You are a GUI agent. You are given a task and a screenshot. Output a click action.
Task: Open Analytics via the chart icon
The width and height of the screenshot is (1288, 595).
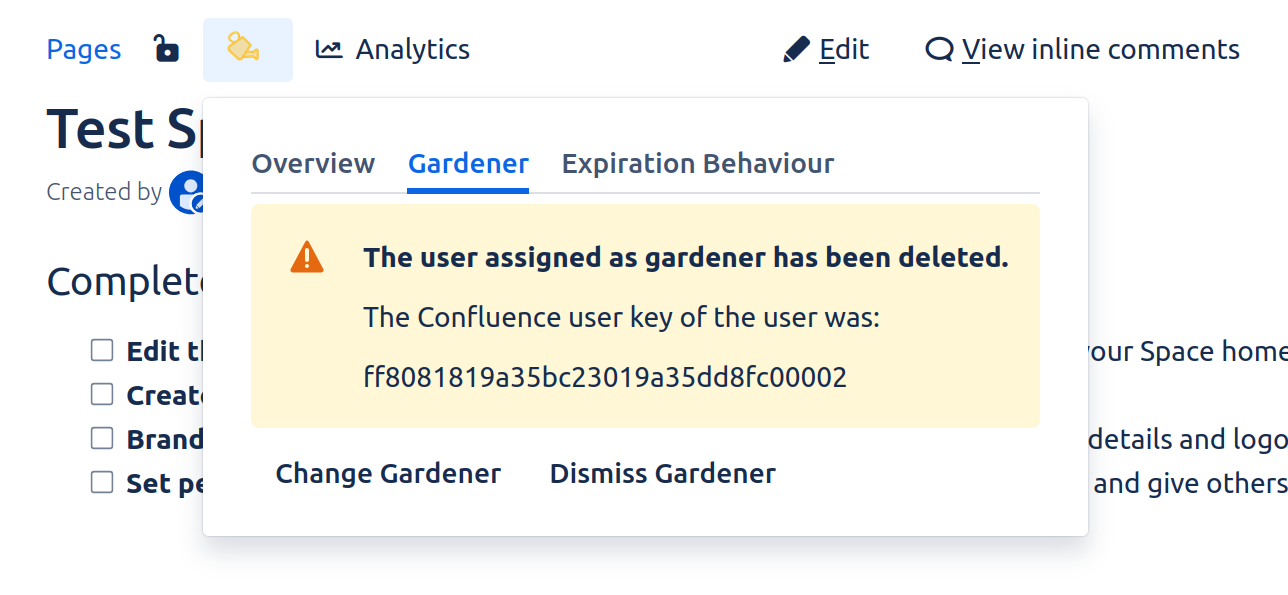[327, 48]
